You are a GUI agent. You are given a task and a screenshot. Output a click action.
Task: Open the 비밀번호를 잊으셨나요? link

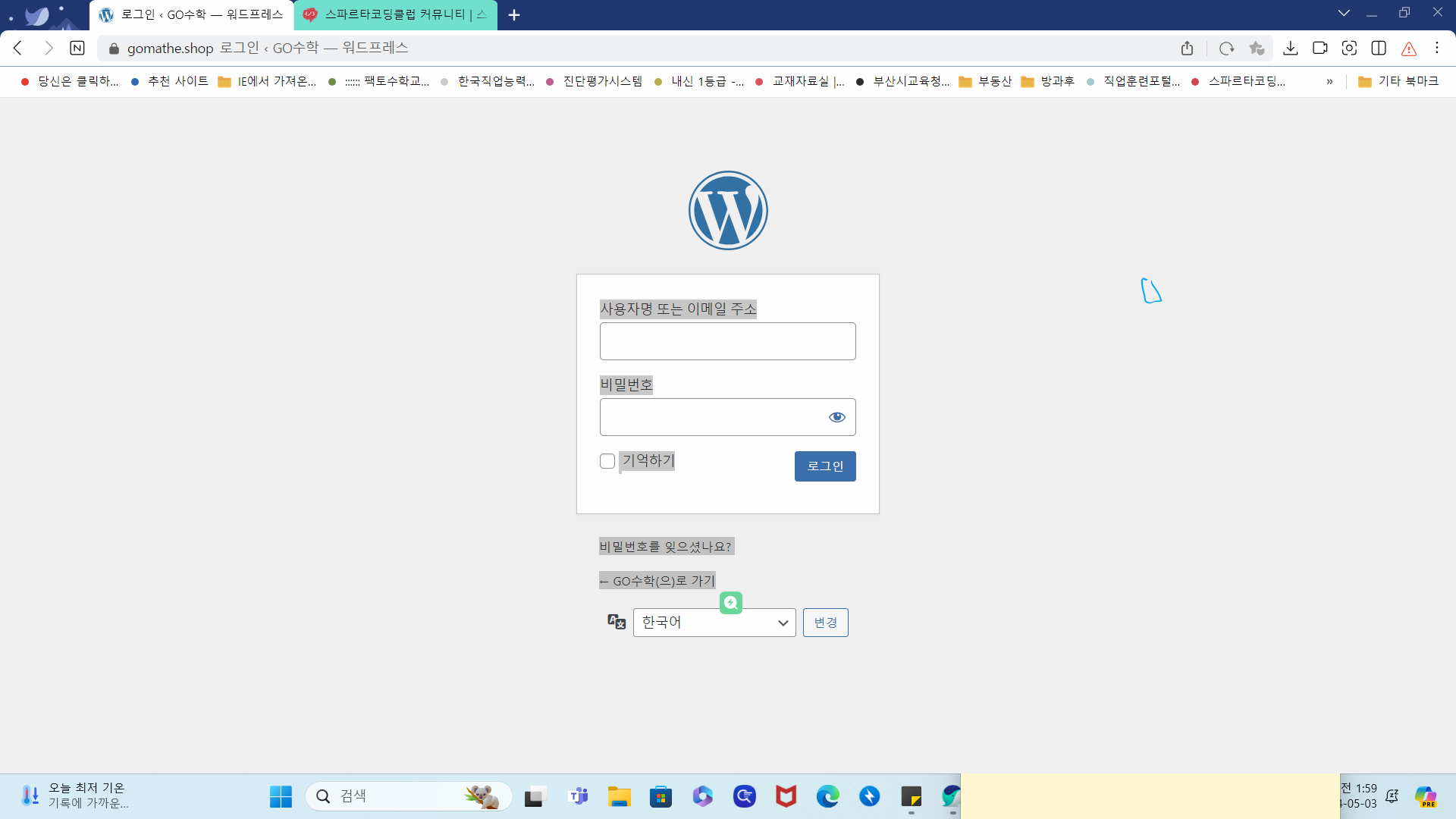(x=666, y=546)
